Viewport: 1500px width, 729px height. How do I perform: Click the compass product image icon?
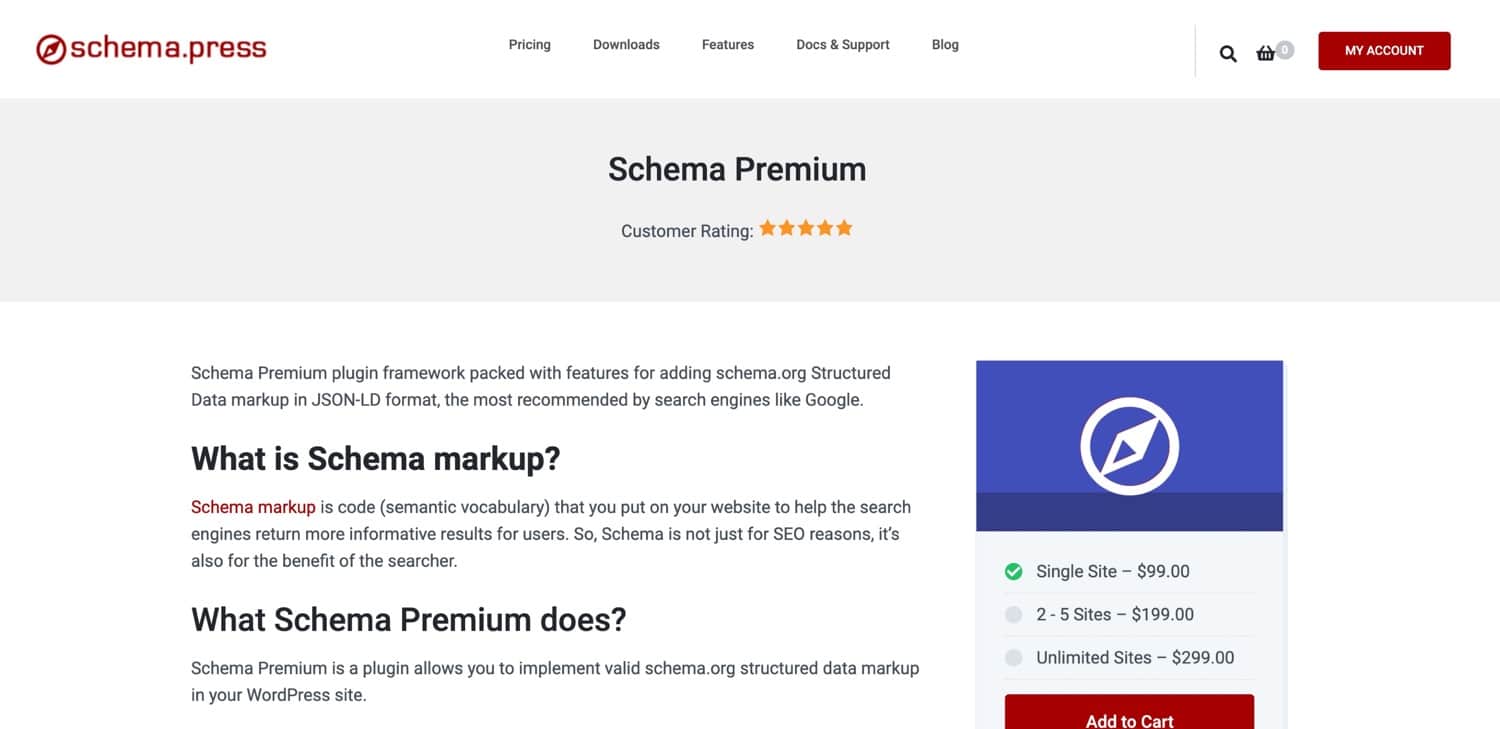click(1128, 446)
